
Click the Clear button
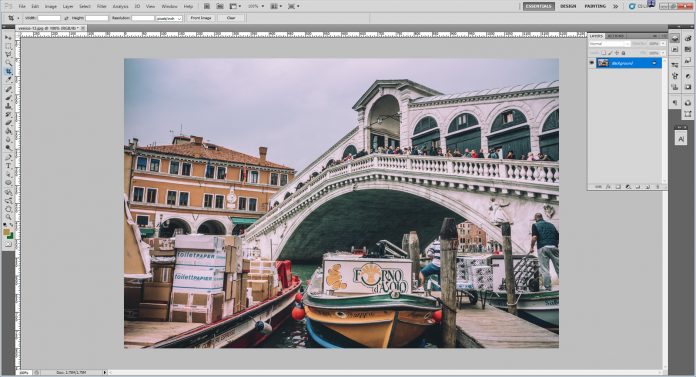click(x=231, y=18)
